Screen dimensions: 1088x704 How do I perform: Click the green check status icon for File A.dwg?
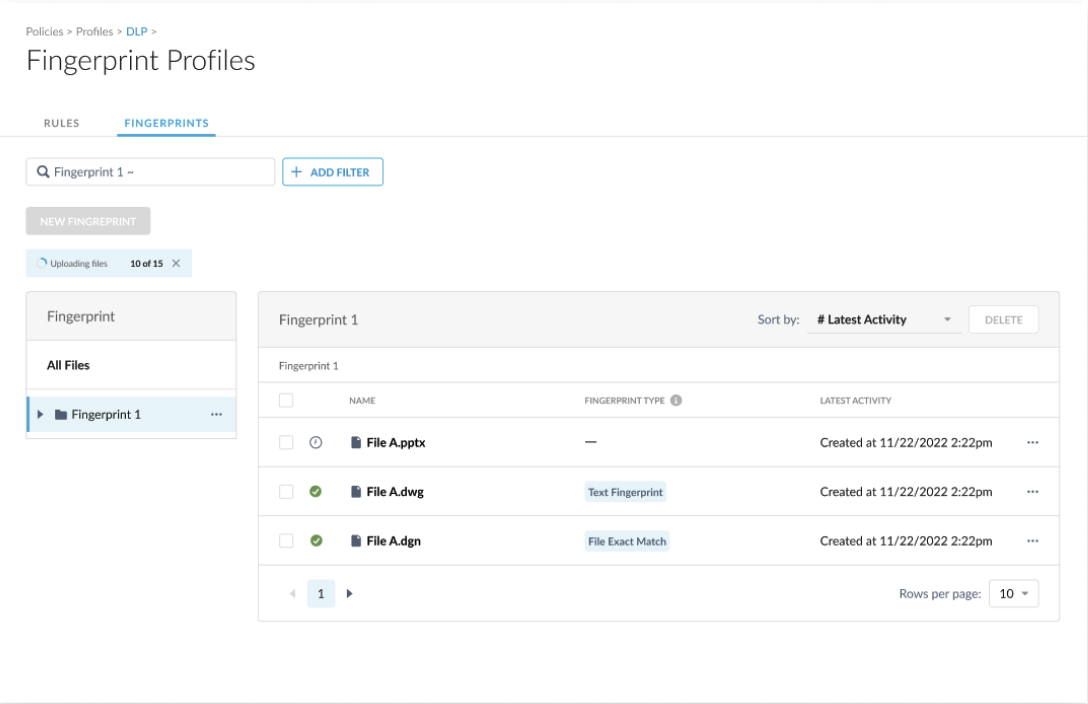[x=316, y=492]
